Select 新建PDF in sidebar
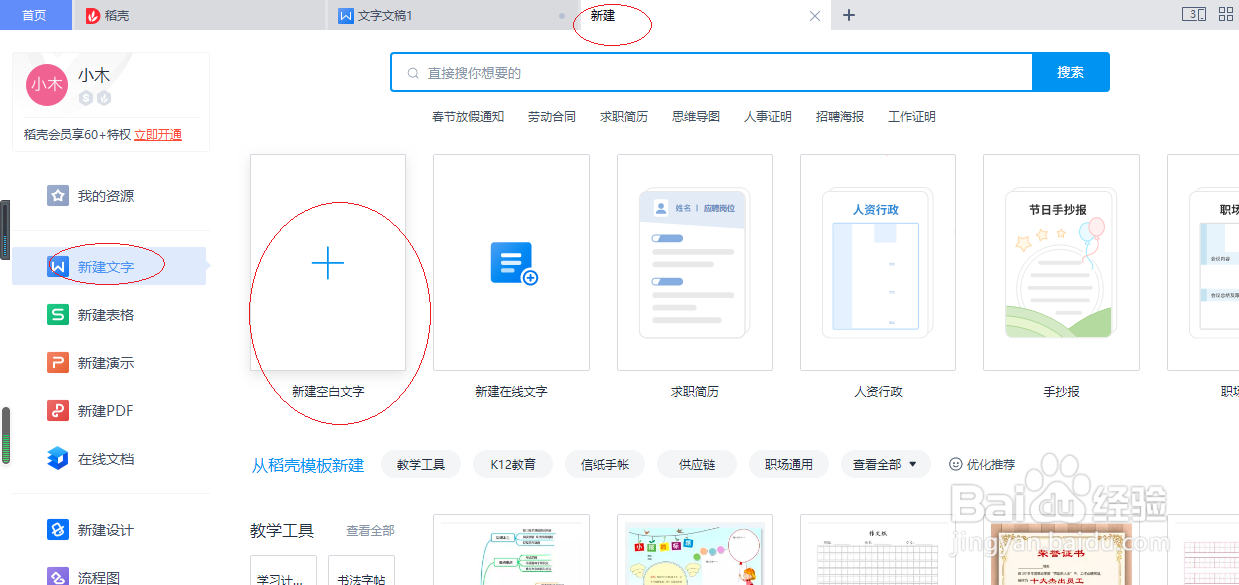Image resolution: width=1239 pixels, height=585 pixels. [x=109, y=411]
